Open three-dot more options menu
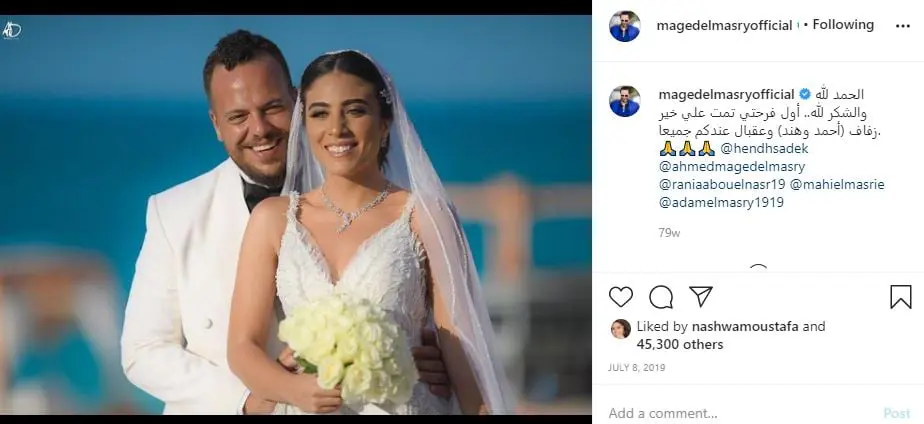 click(x=902, y=26)
